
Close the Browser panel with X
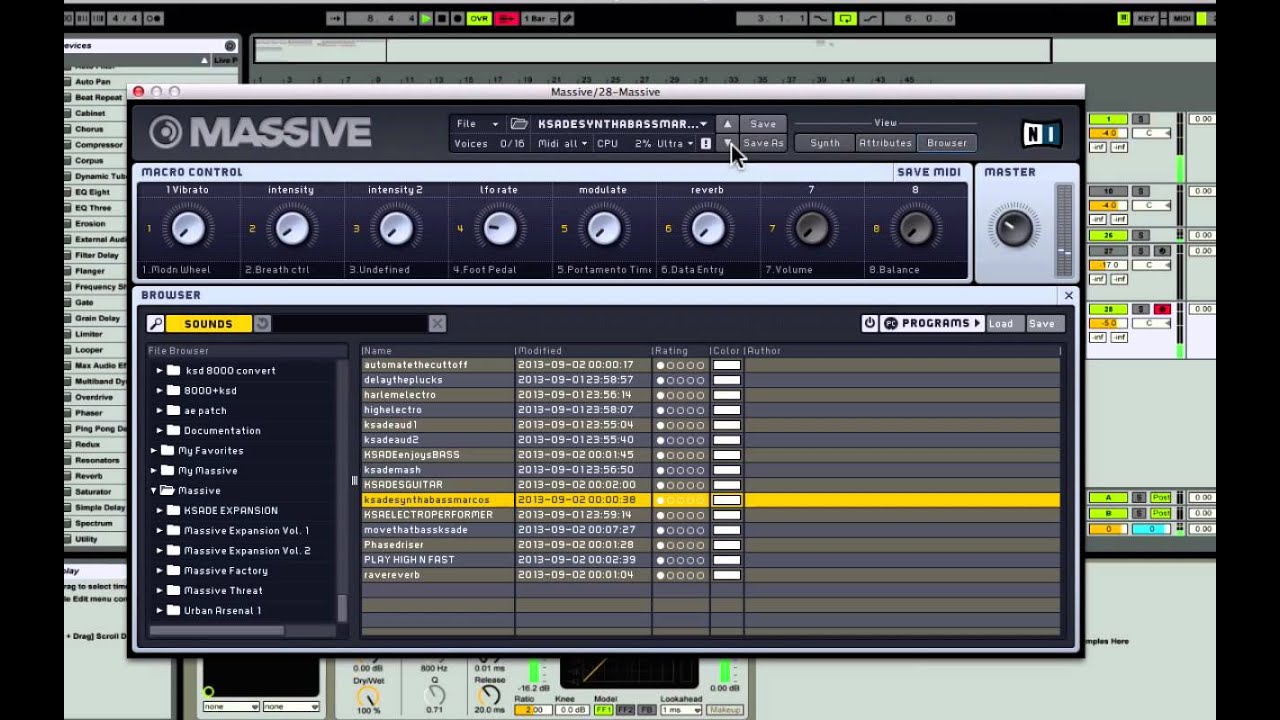pos(1068,295)
